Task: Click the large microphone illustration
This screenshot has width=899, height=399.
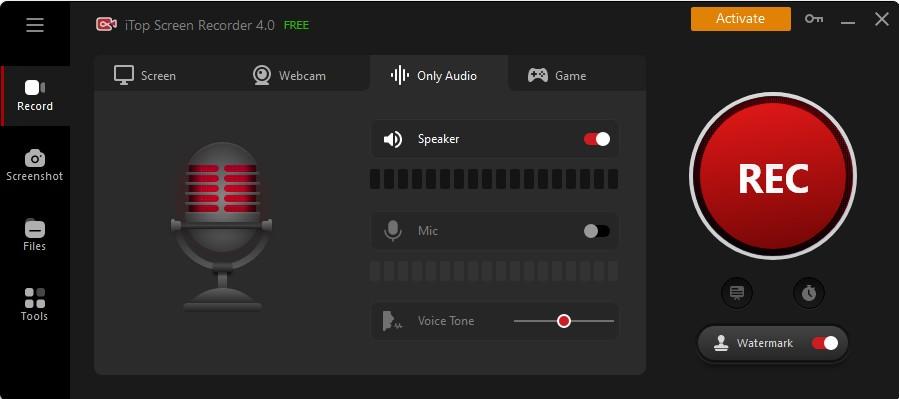Action: pos(221,226)
